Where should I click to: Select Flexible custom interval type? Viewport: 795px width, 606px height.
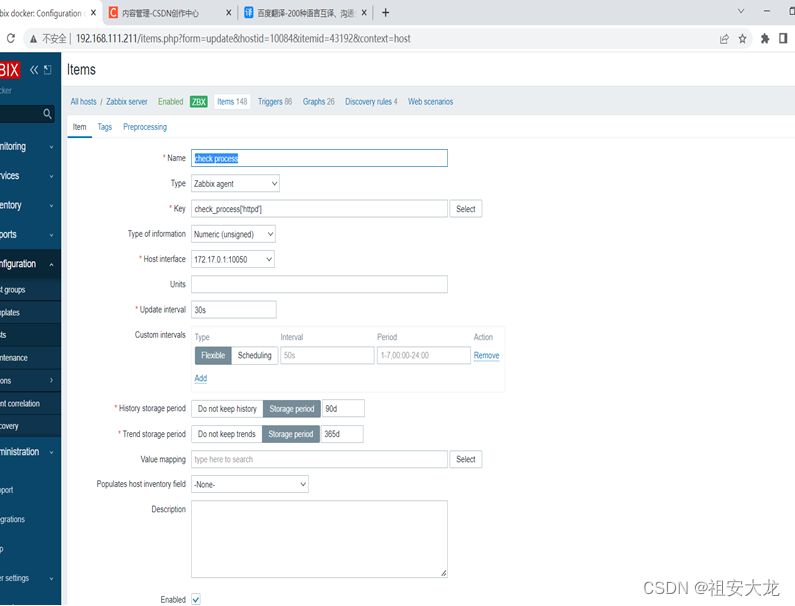pos(213,355)
